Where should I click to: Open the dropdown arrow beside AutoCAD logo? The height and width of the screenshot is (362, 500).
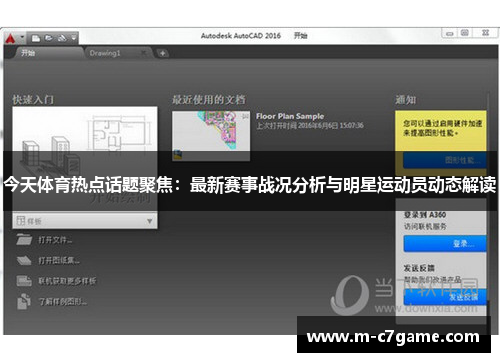(x=22, y=37)
